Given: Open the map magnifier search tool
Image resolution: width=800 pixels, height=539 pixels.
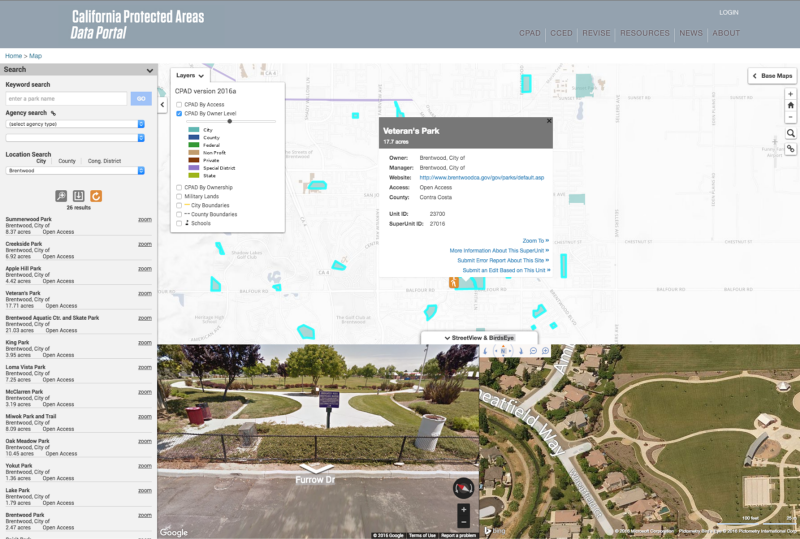Looking at the screenshot, I should tap(790, 133).
